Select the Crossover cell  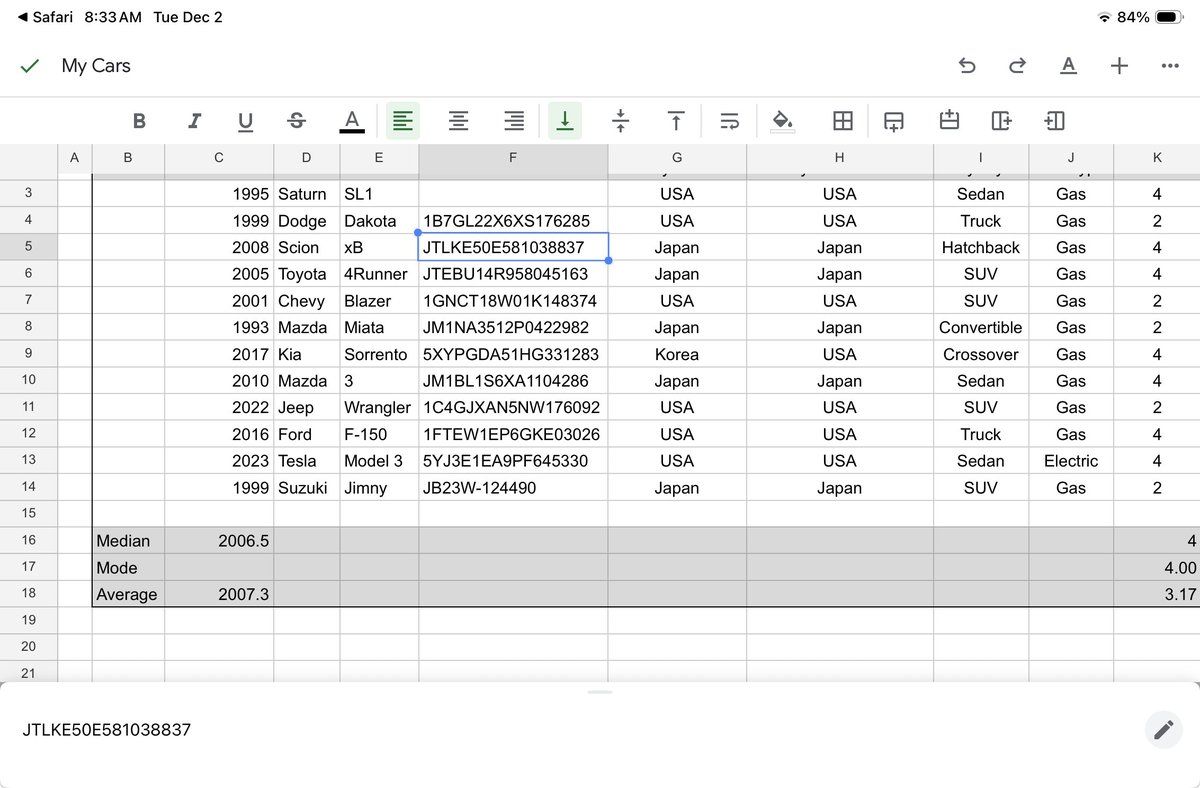[x=980, y=354]
